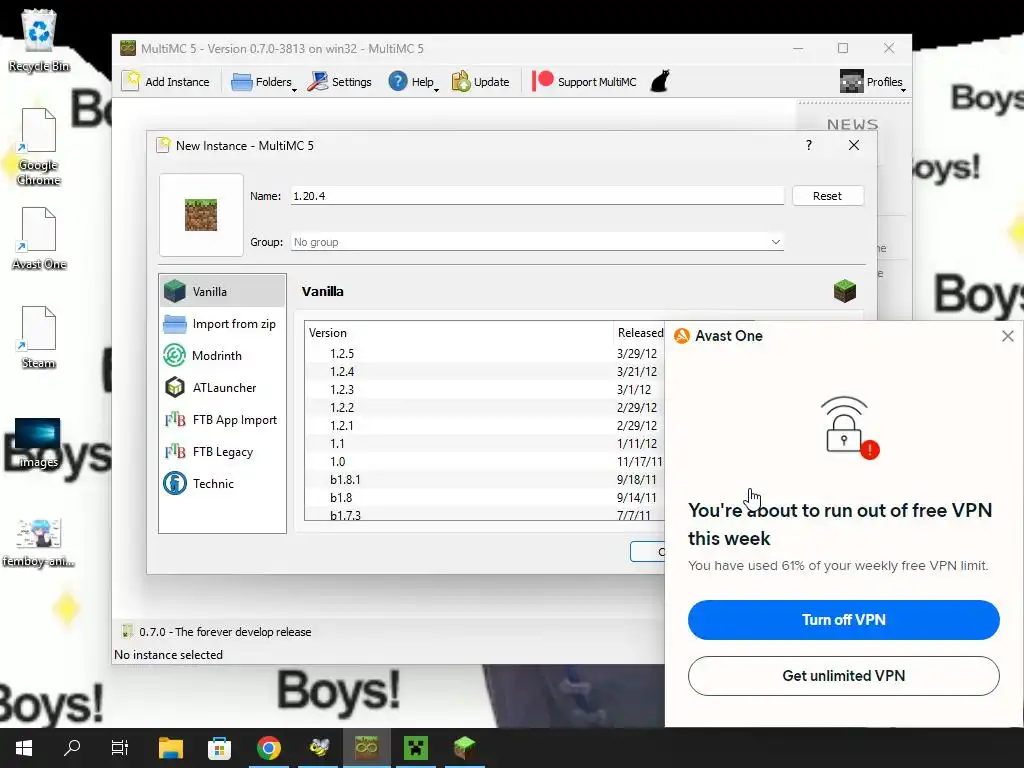This screenshot has height=768, width=1024.
Task: Click the femboy-ani... desktop image file
Action: pos(38,543)
